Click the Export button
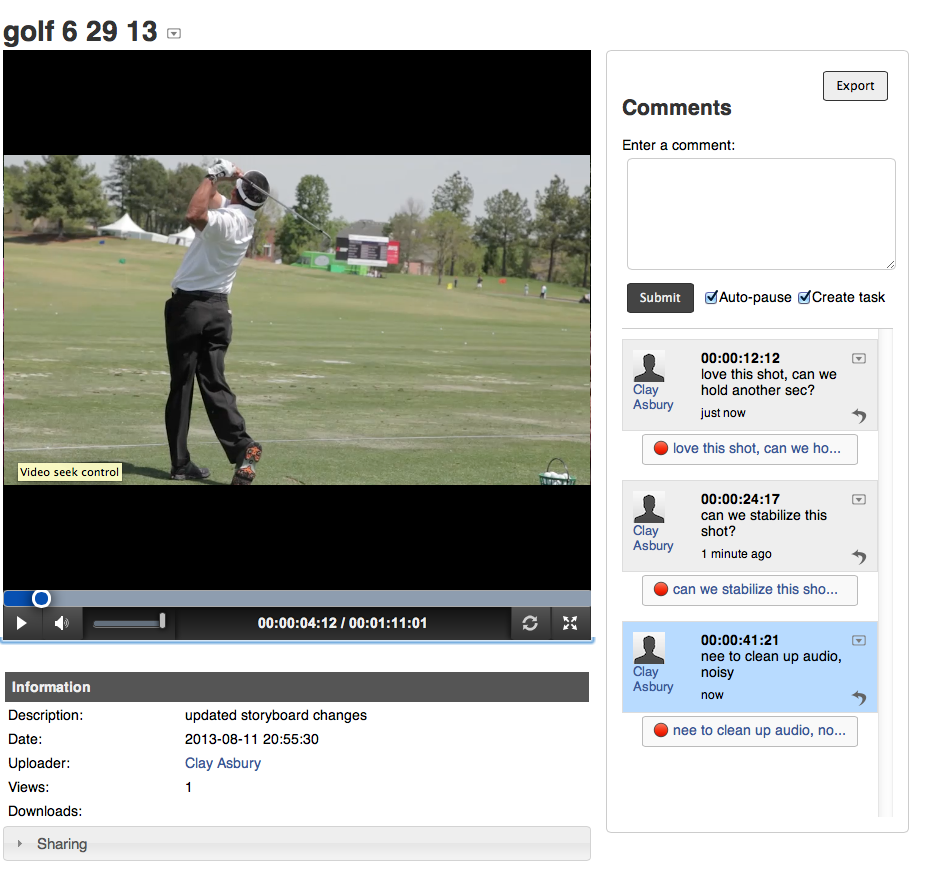Screen dimensions: 933x876 855,86
